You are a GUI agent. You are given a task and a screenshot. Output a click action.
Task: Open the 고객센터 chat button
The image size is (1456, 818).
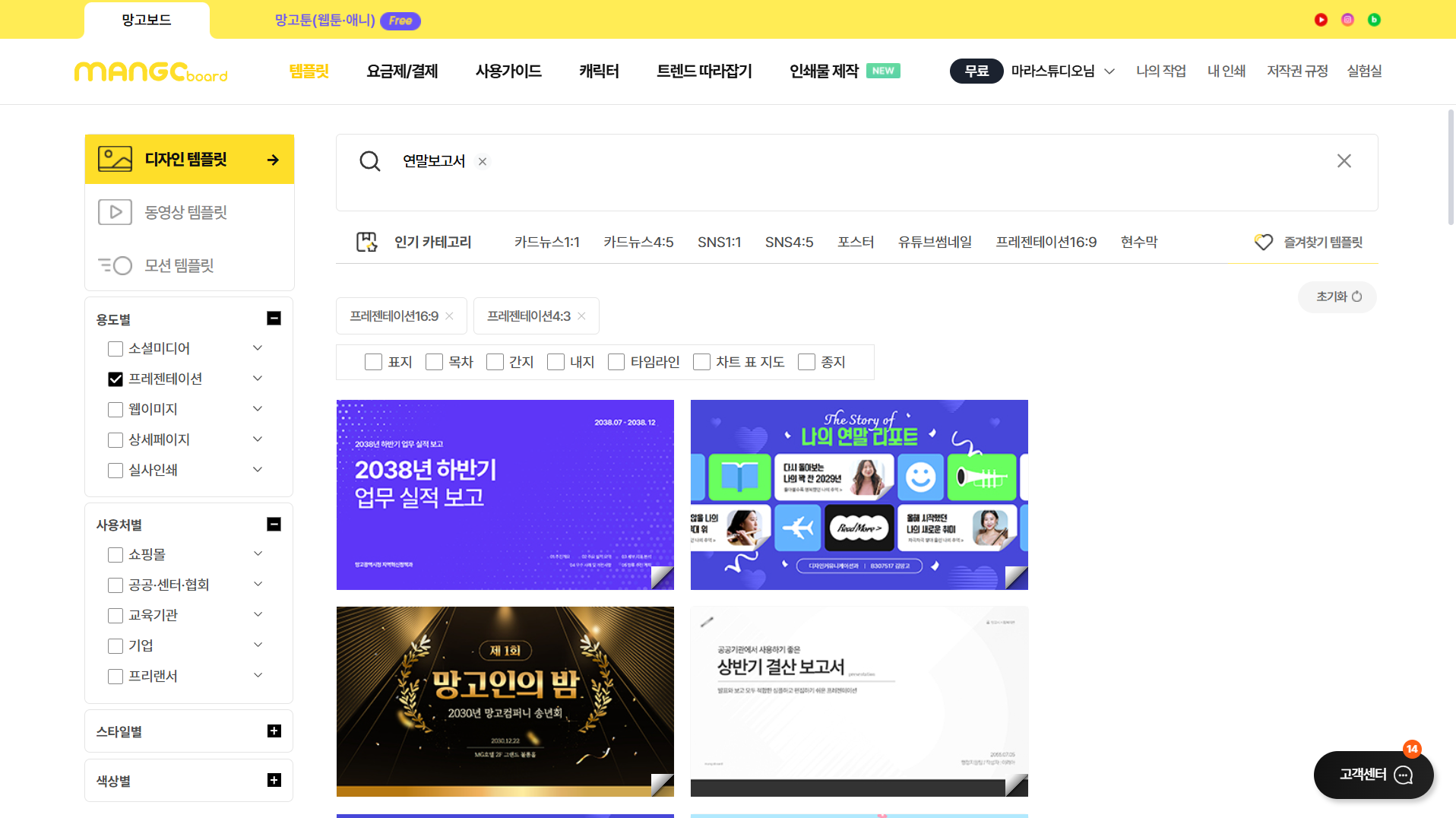pyautogui.click(x=1373, y=775)
